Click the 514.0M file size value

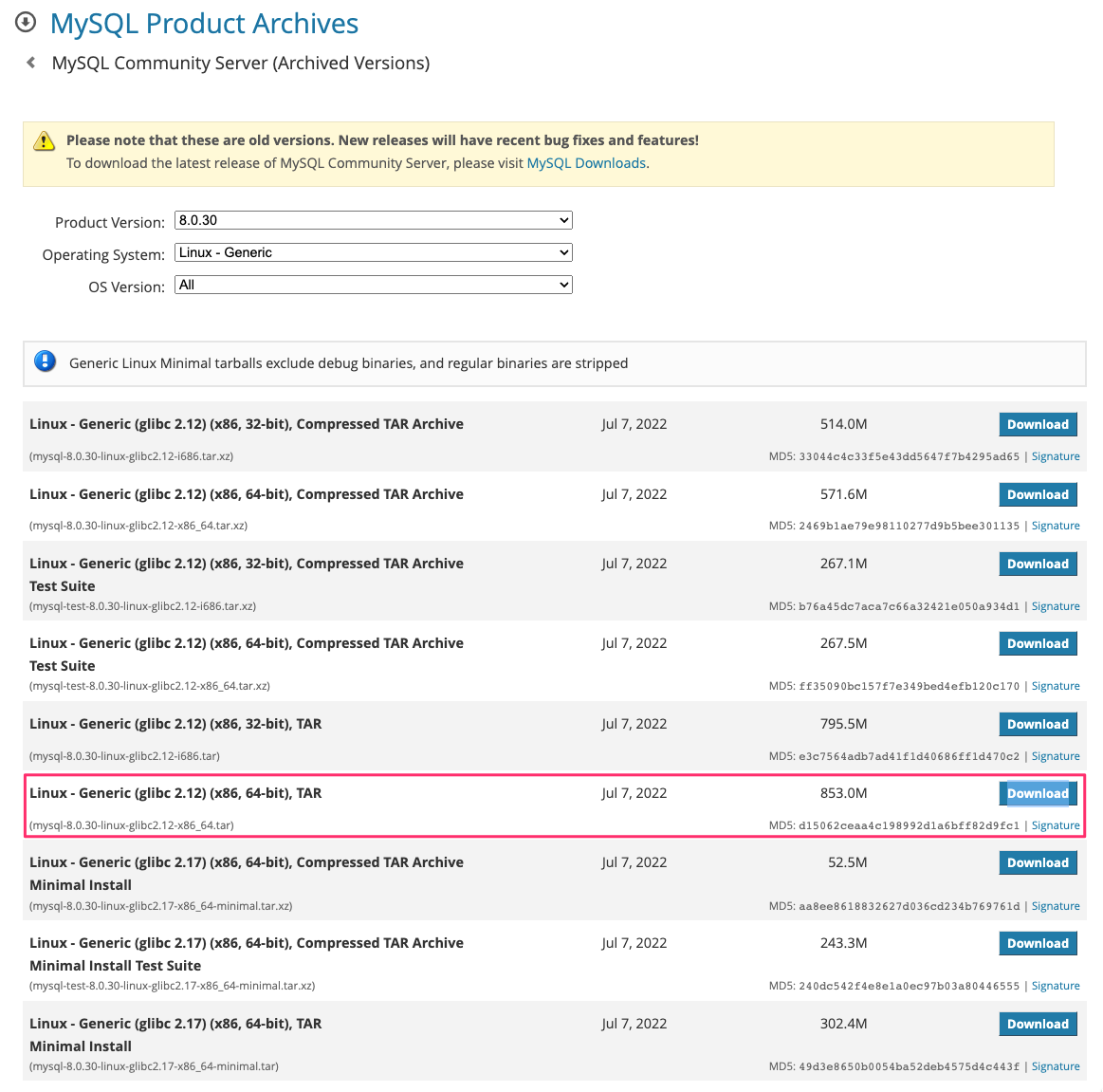843,424
